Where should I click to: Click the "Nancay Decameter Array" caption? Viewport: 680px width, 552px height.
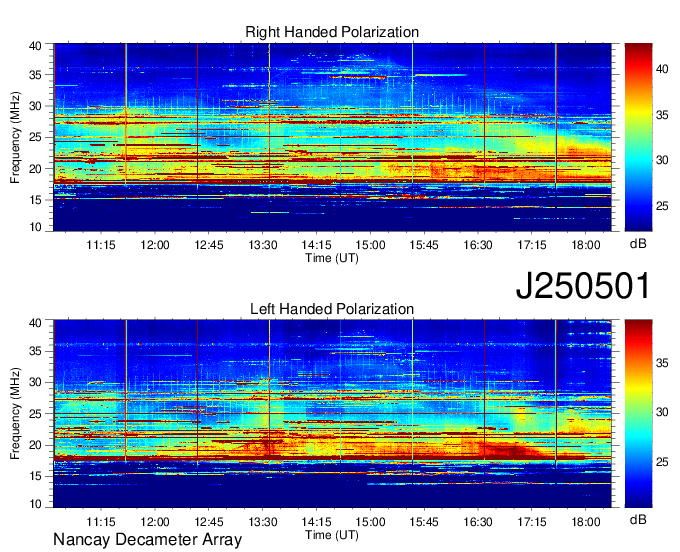tap(147, 540)
